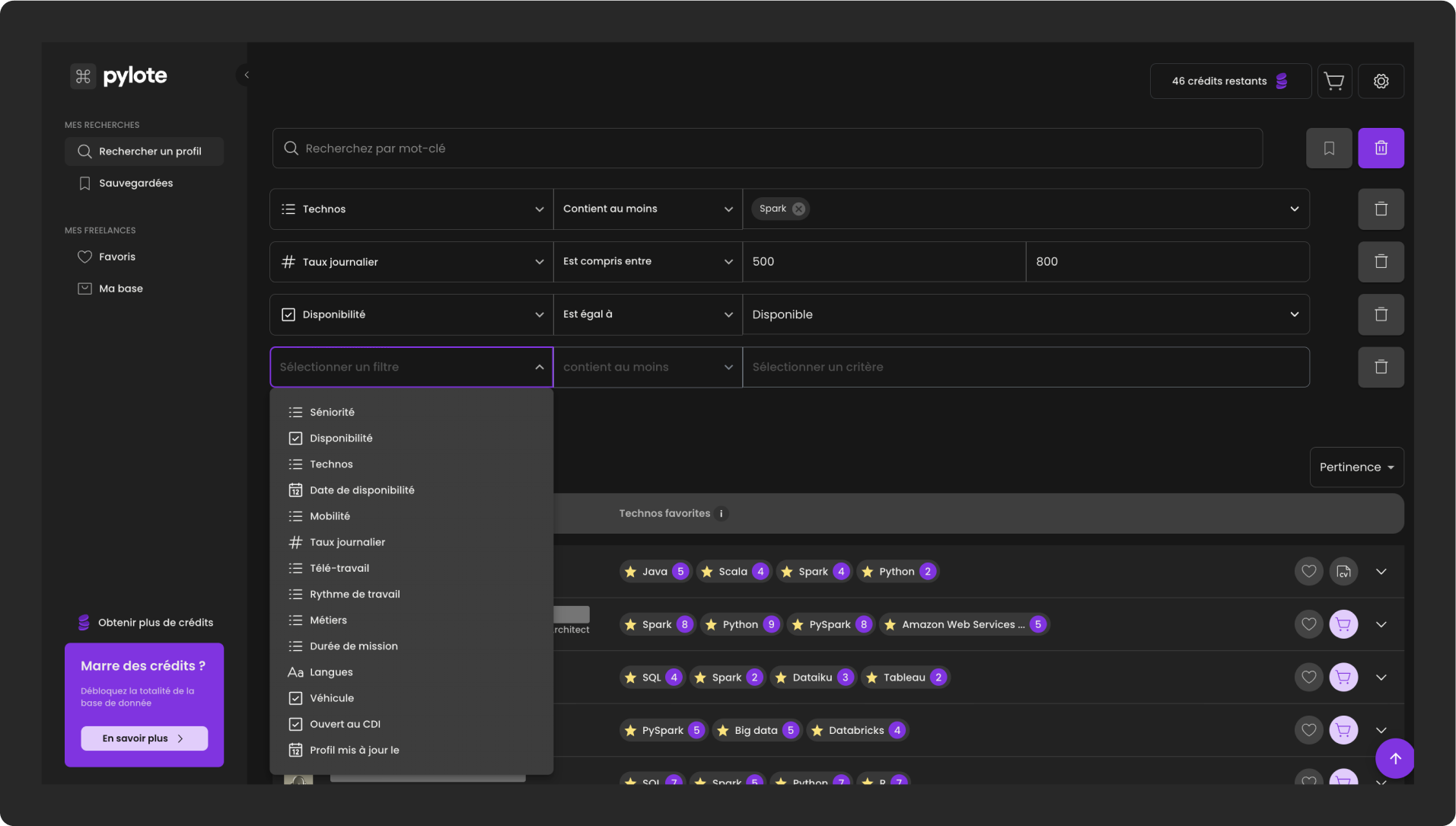Select Séniorité from the filter list

pyautogui.click(x=411, y=412)
